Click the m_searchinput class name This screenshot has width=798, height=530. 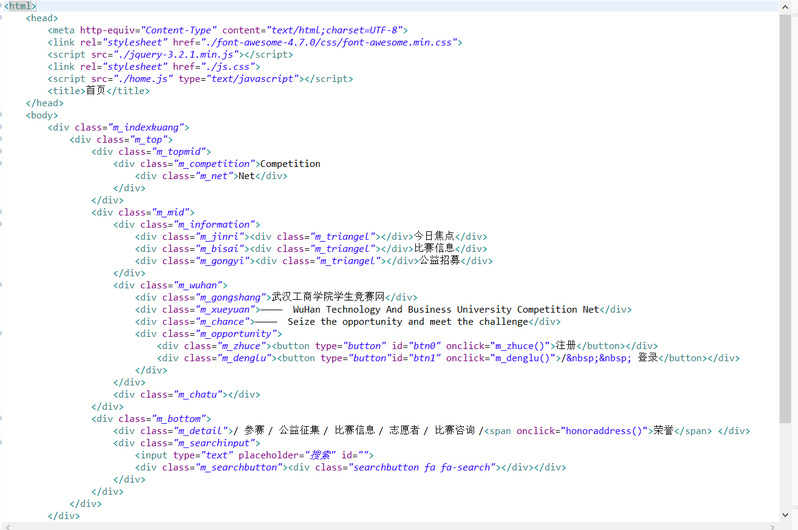tap(214, 443)
